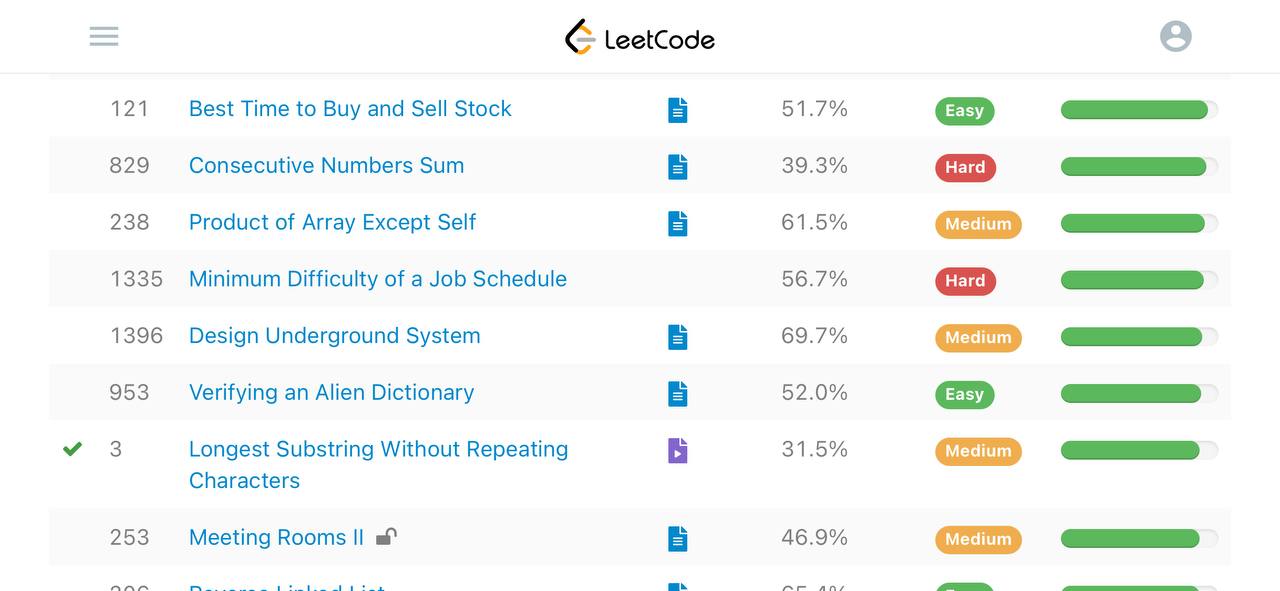Open solution article for Consecutive Numbers Sum
This screenshot has width=1280, height=591.
[x=678, y=167]
